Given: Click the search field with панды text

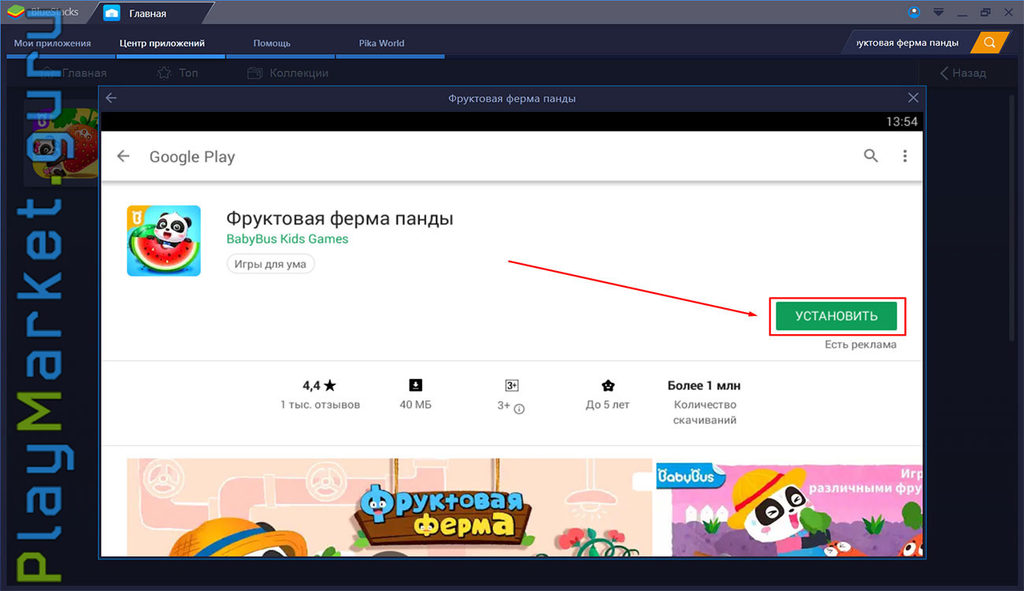Looking at the screenshot, I should click(x=908, y=42).
